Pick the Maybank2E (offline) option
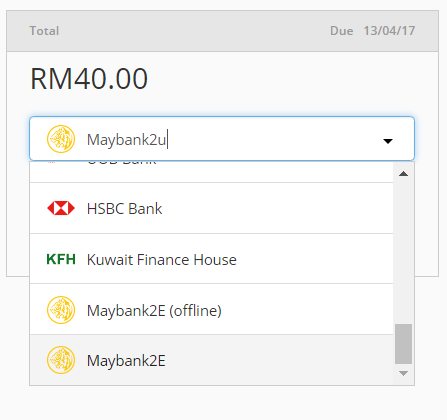The width and height of the screenshot is (447, 420). pyautogui.click(x=211, y=310)
